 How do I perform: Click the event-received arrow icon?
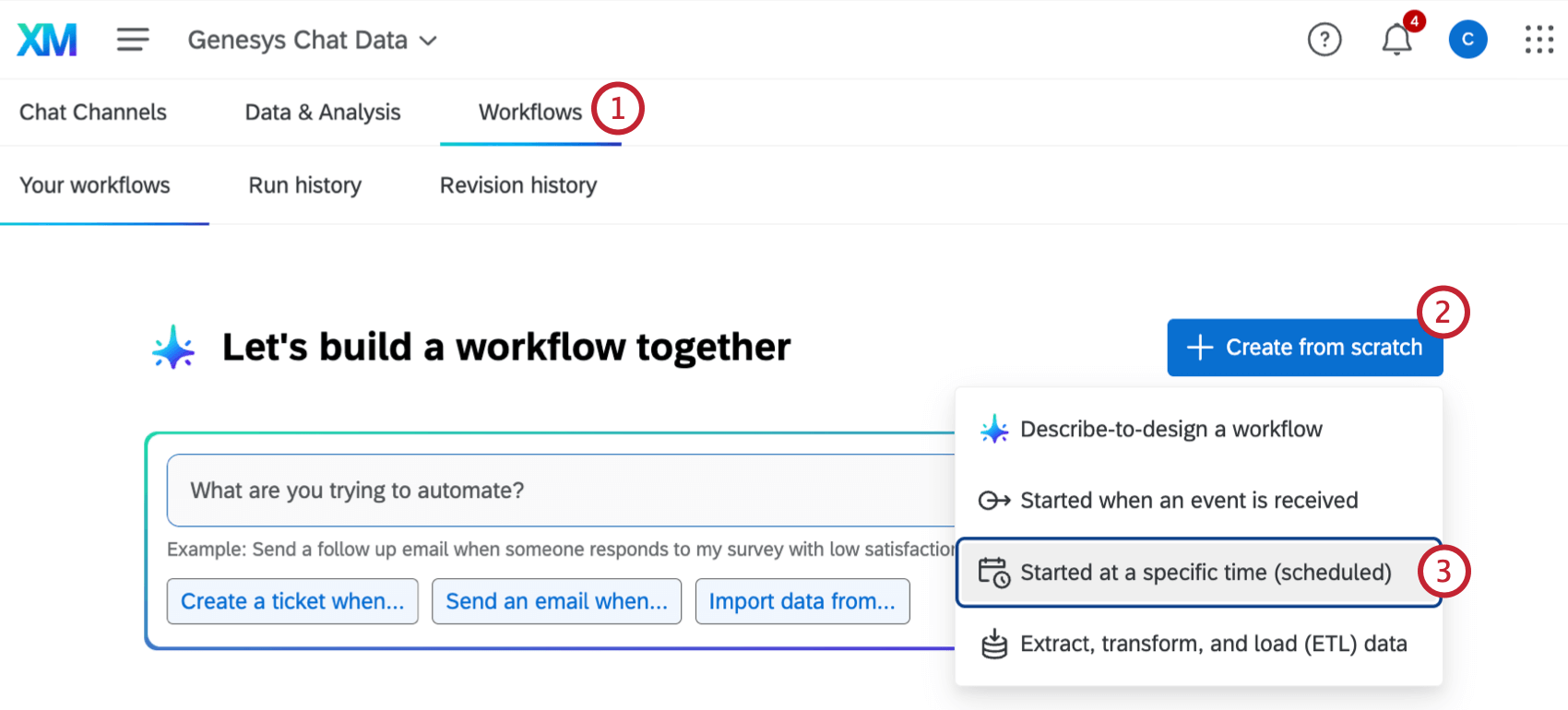click(994, 500)
